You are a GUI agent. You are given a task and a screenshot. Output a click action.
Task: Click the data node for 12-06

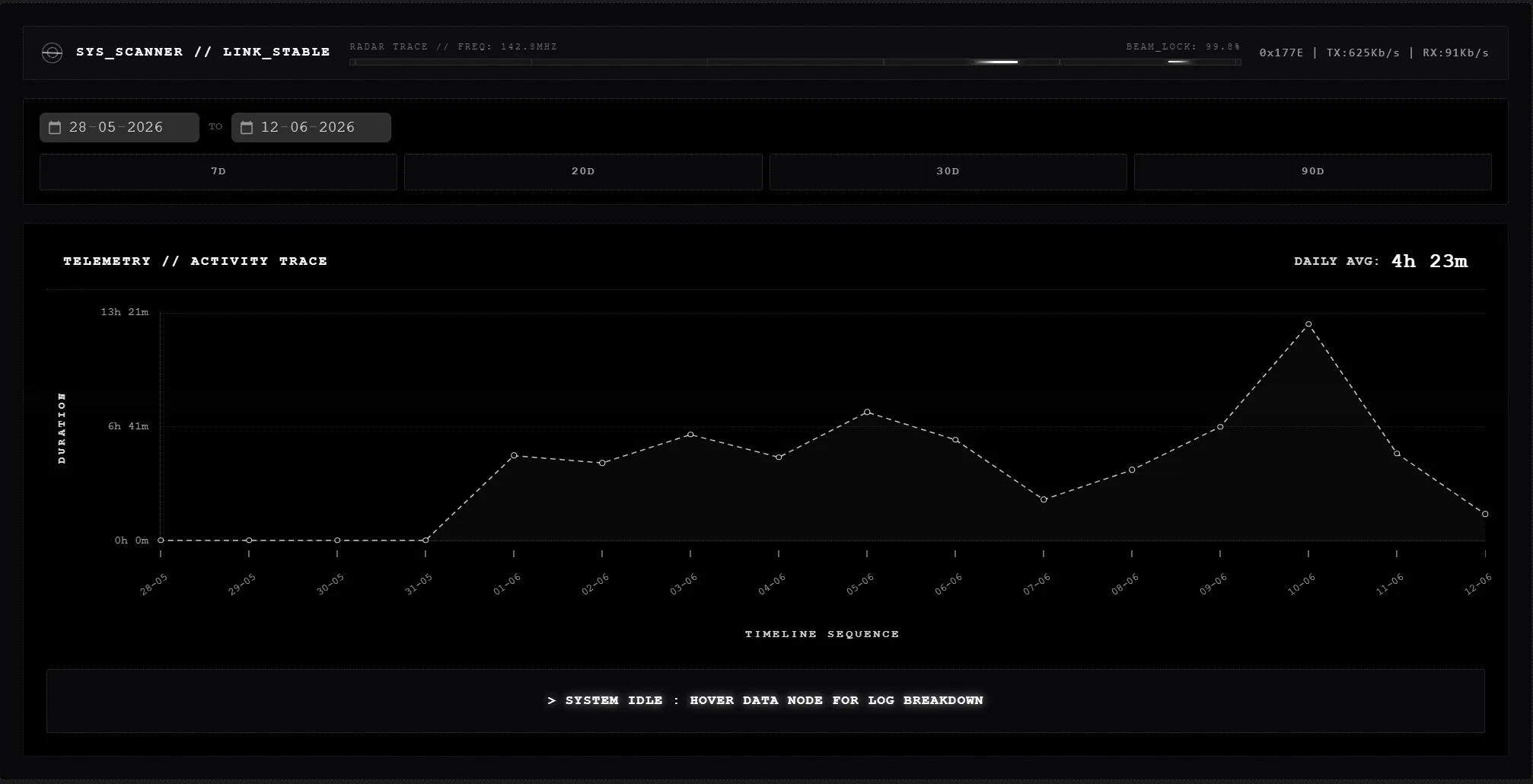(x=1485, y=514)
